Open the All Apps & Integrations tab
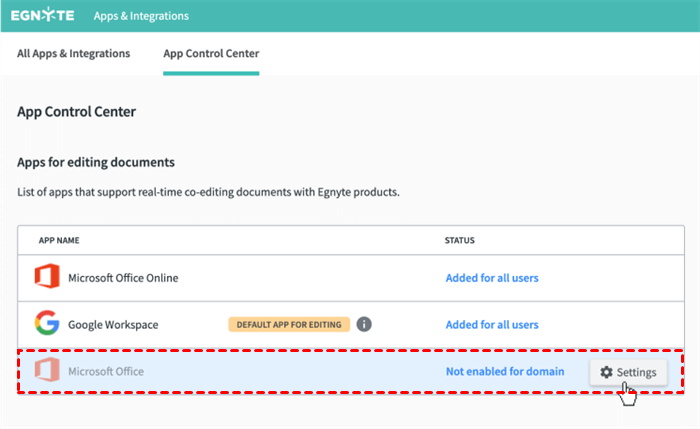 tap(74, 53)
